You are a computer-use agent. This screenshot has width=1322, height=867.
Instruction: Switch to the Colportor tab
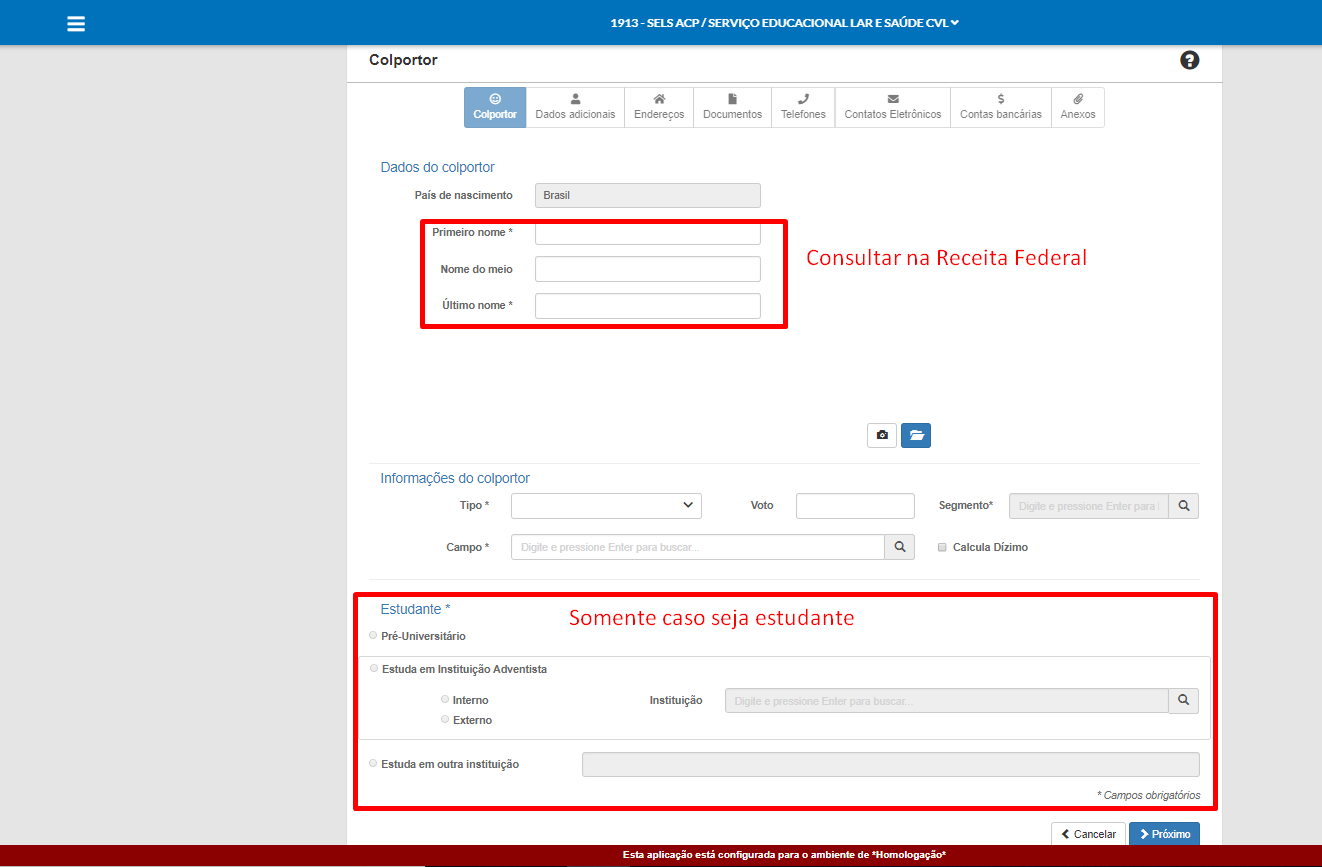[x=495, y=107]
